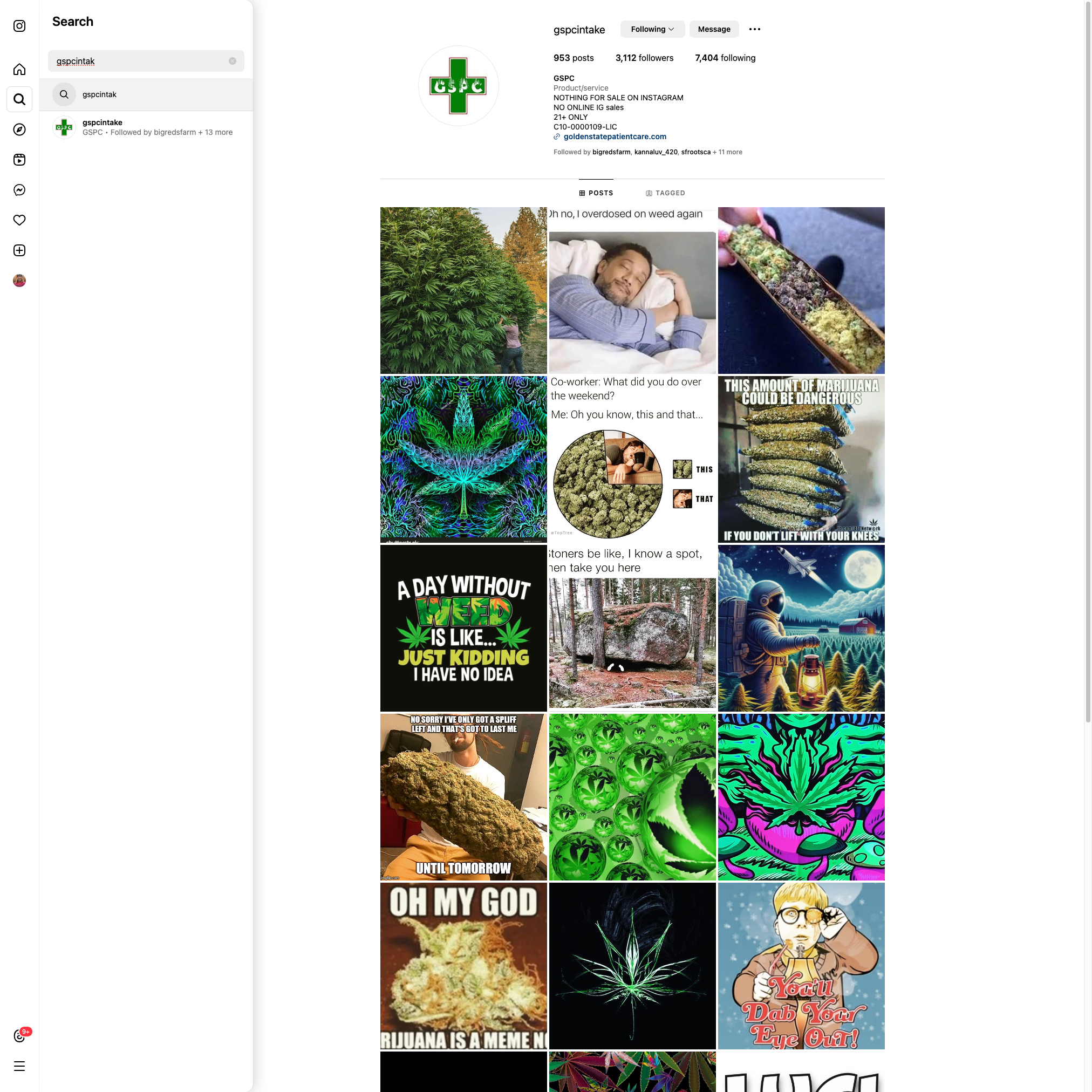The width and height of the screenshot is (1092, 1092).
Task: Create a new post plus icon
Action: coord(19,250)
